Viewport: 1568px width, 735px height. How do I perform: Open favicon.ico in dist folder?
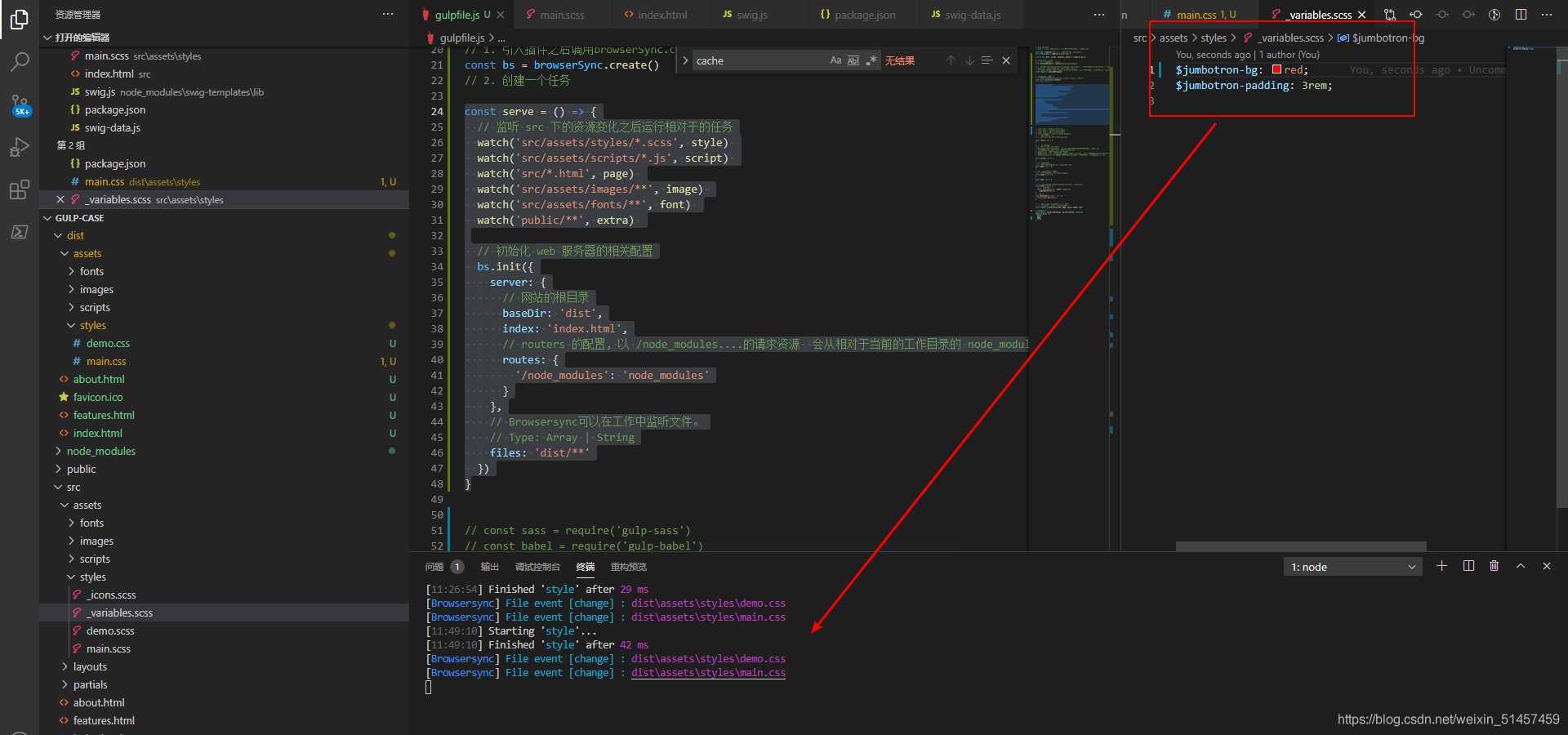coord(224,398)
